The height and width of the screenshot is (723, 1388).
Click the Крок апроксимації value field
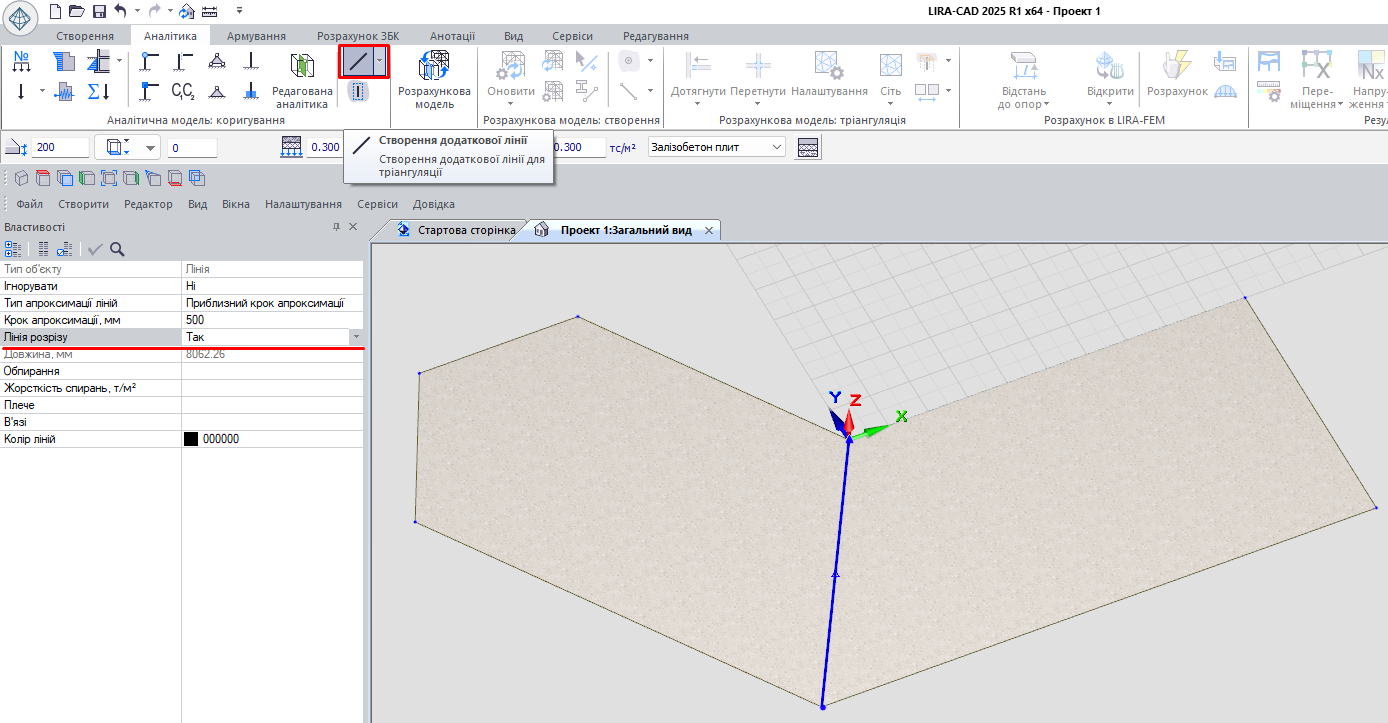[x=271, y=320]
